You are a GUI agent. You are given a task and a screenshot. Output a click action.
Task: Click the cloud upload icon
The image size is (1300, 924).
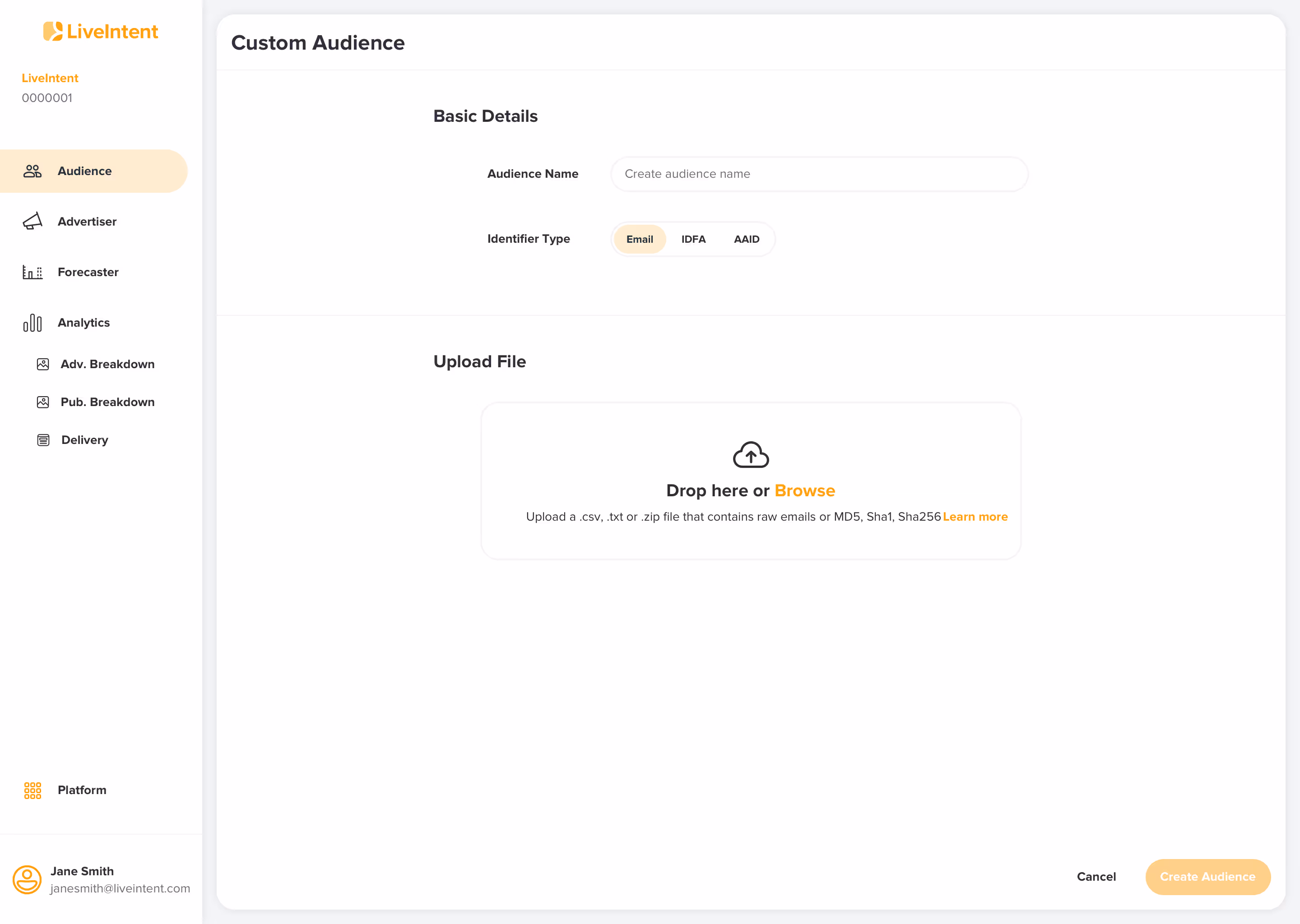[x=751, y=455]
